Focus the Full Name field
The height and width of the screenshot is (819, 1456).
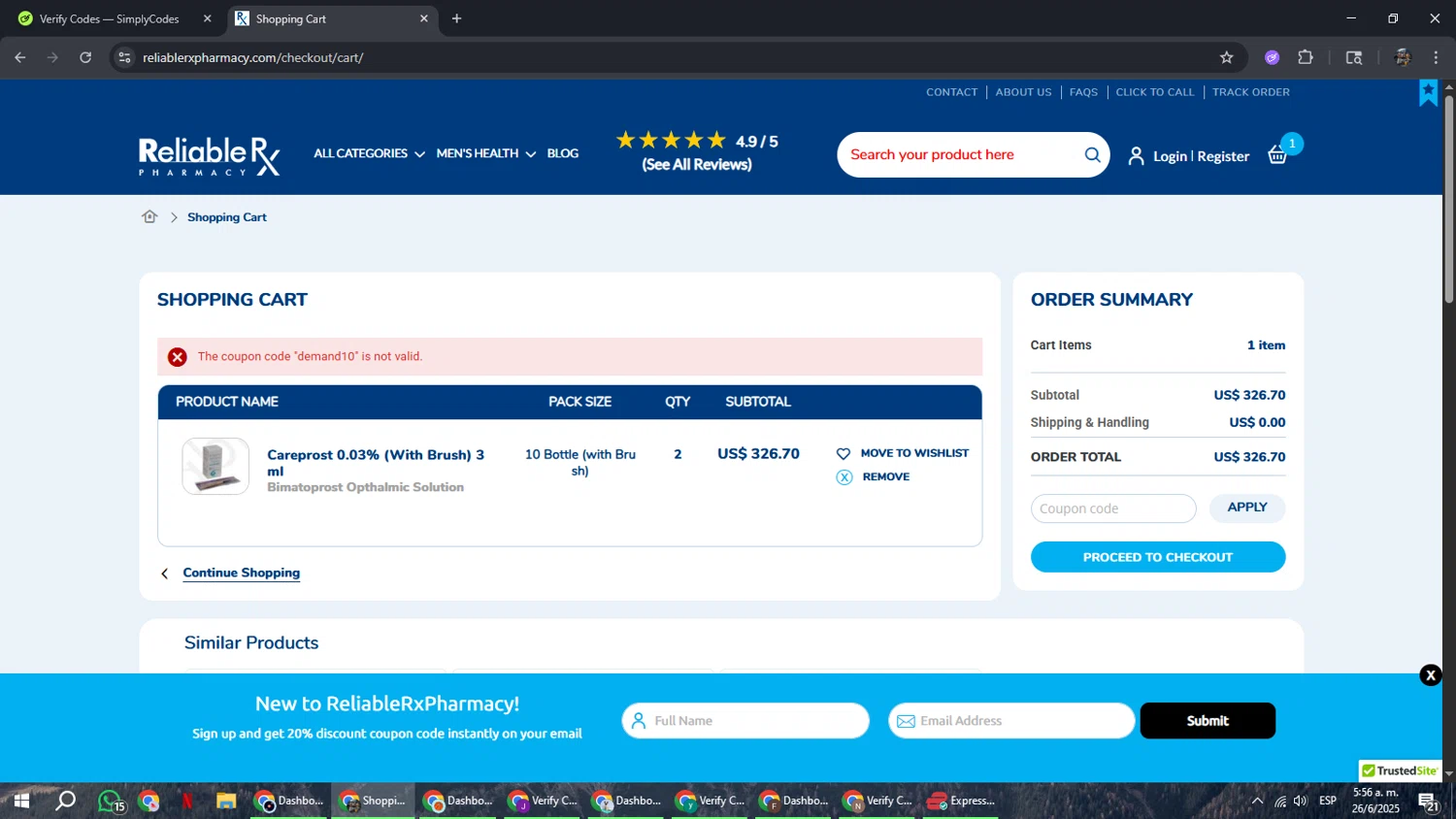(x=745, y=721)
